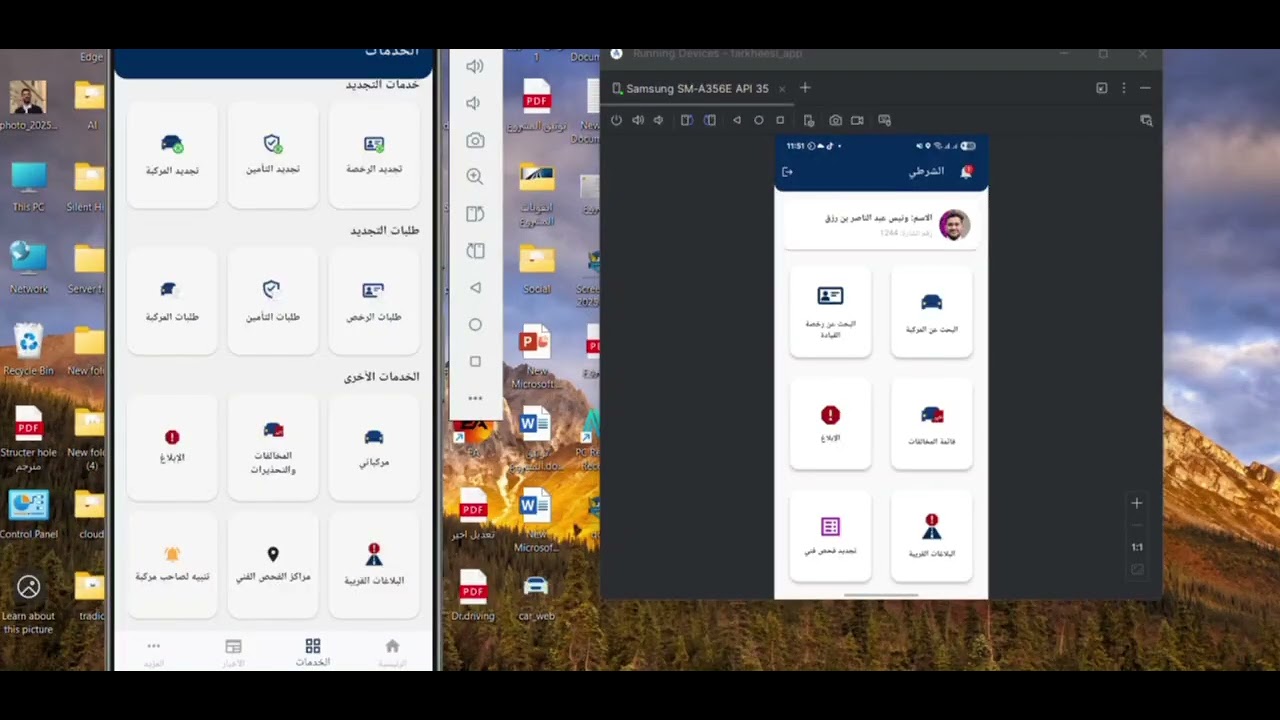Viewport: 1280px width, 720px height.
Task: Open report card (الإبلاغ) in police app
Action: pos(830,424)
